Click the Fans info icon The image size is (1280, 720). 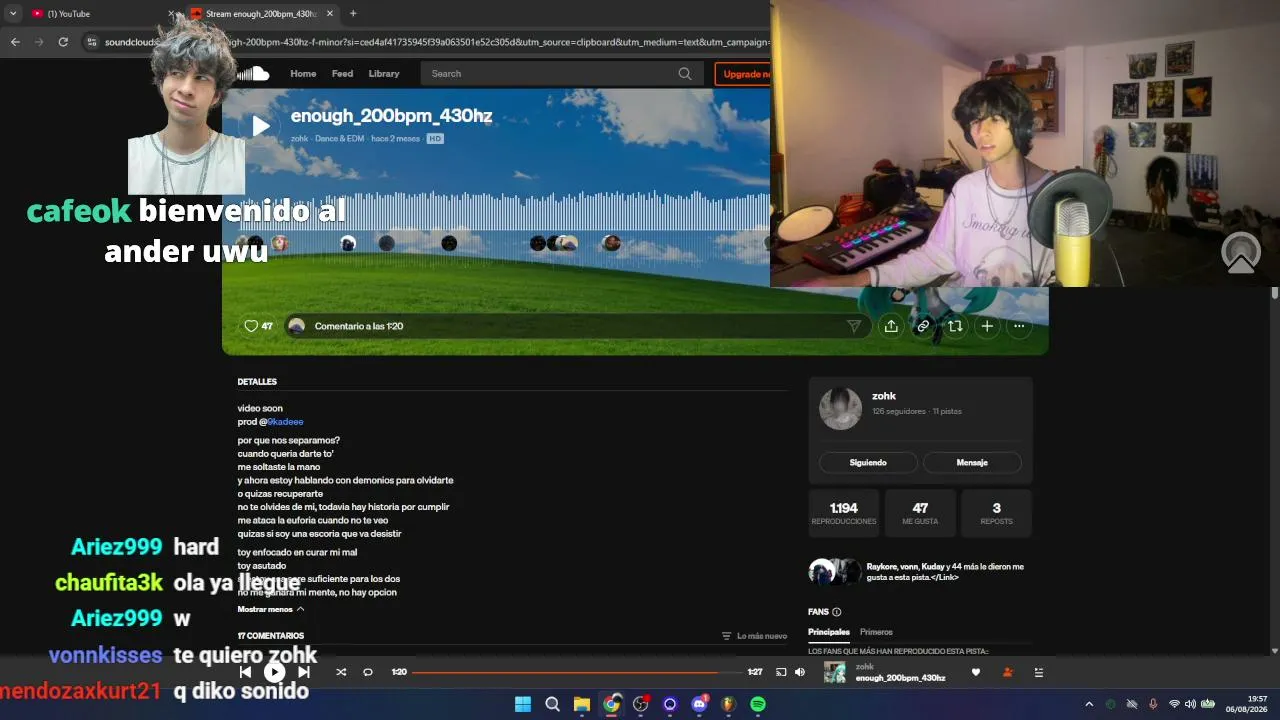click(837, 612)
